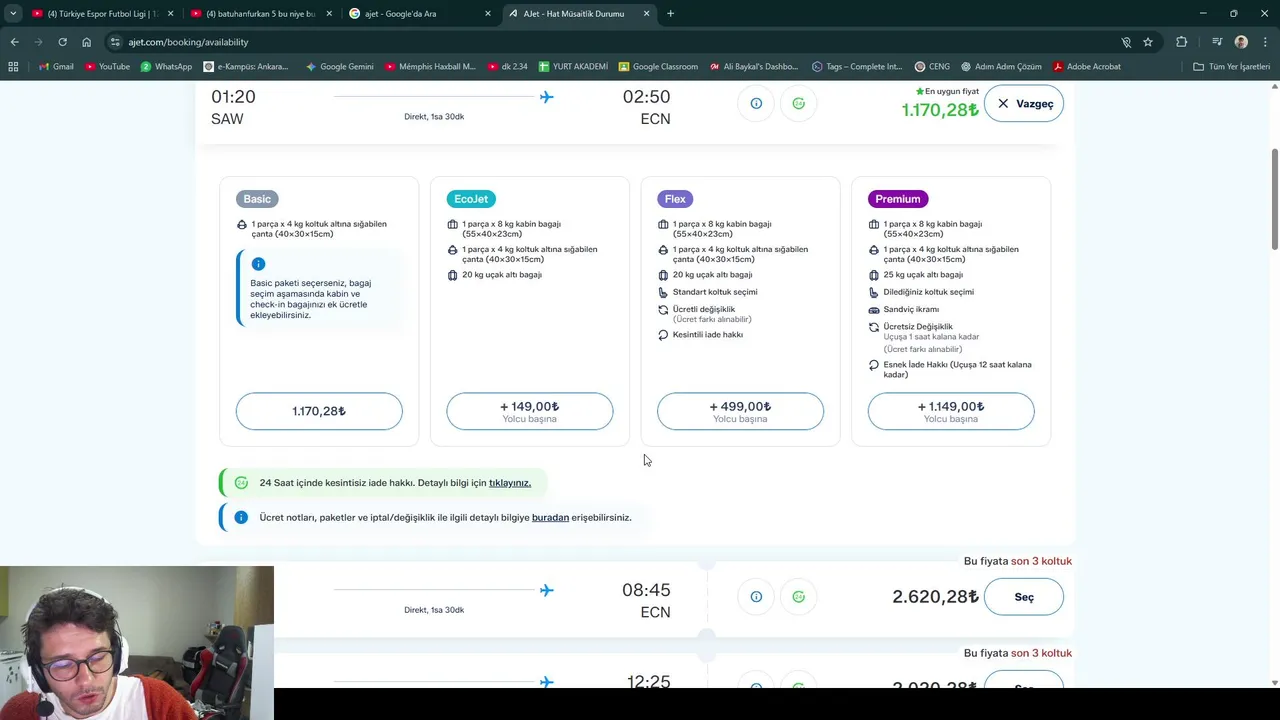Close the ajet Google'da Ara tab
1280x720 pixels.
[x=488, y=14]
